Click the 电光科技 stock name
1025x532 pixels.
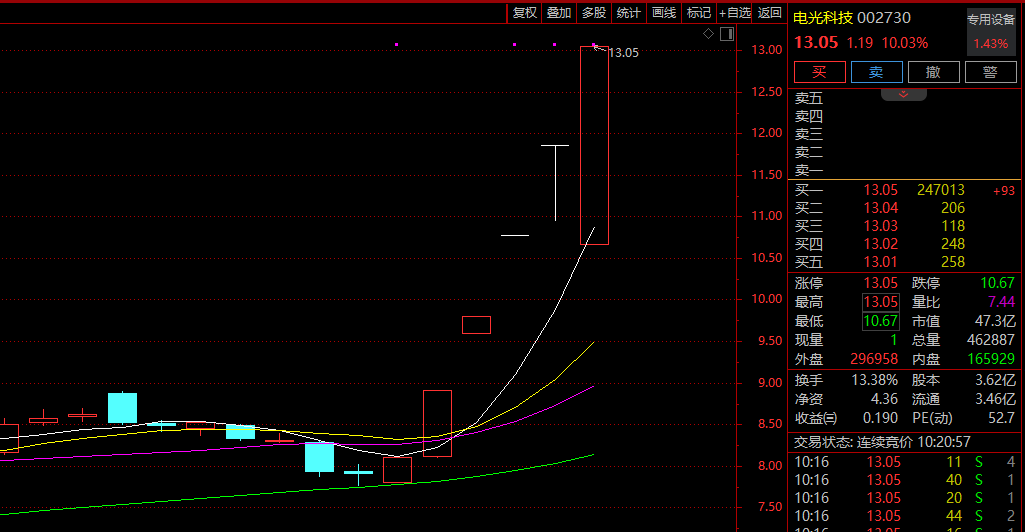823,17
